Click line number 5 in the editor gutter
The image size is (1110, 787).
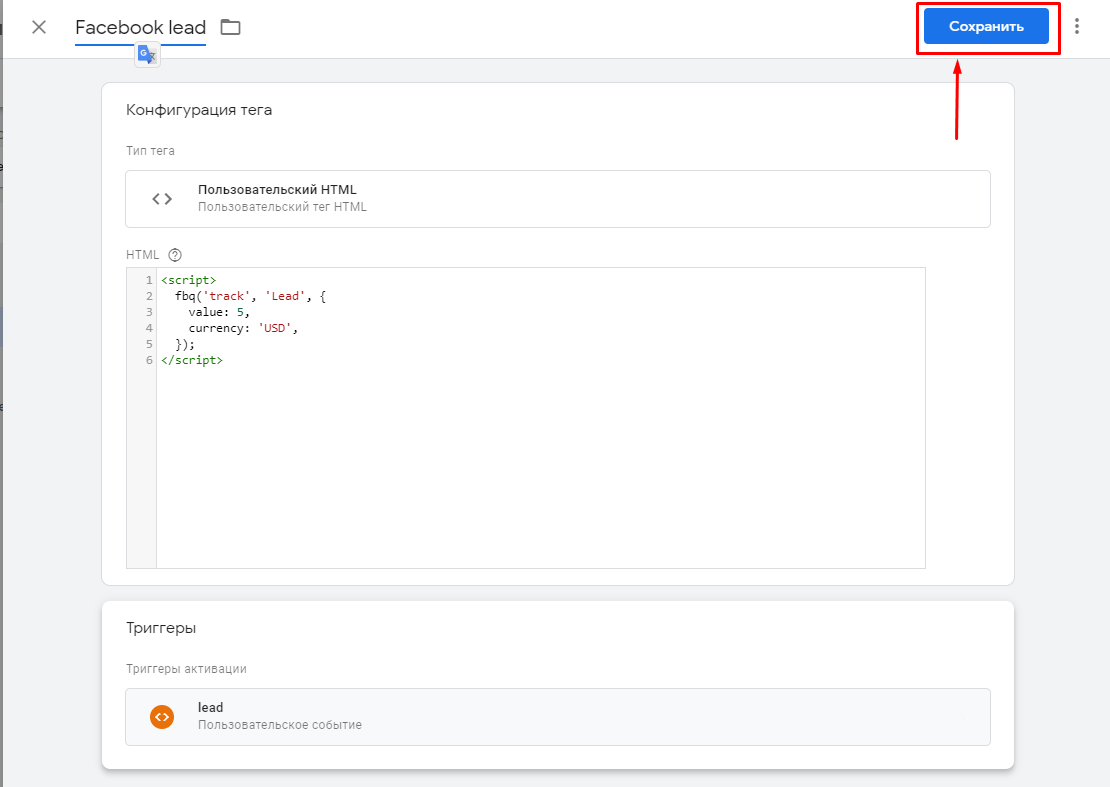coord(149,344)
